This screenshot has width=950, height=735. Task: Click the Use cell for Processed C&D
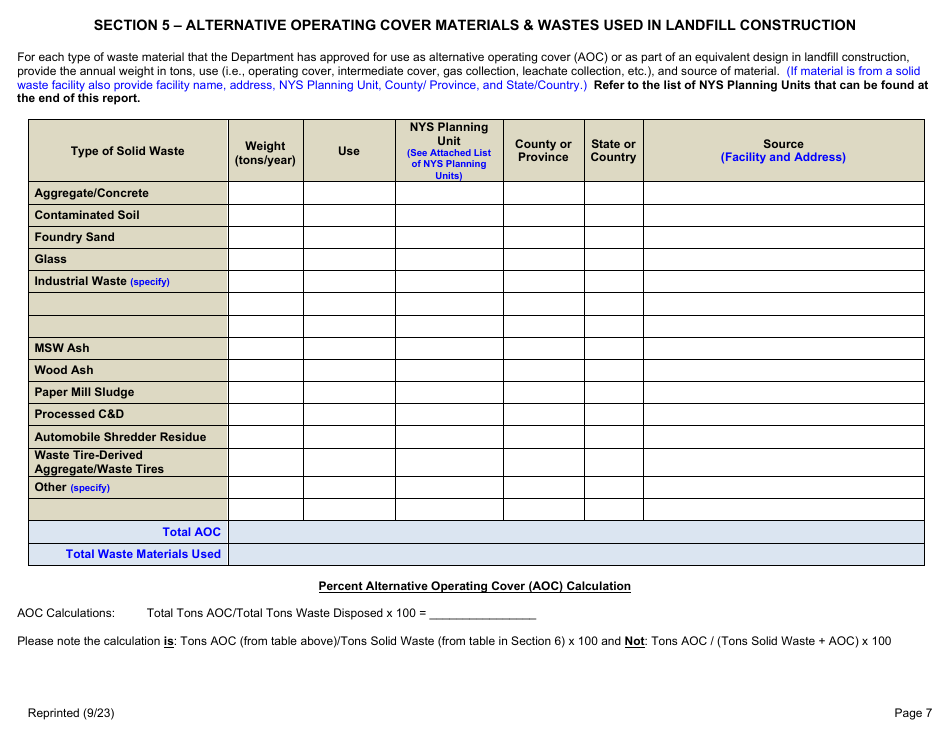(x=349, y=414)
